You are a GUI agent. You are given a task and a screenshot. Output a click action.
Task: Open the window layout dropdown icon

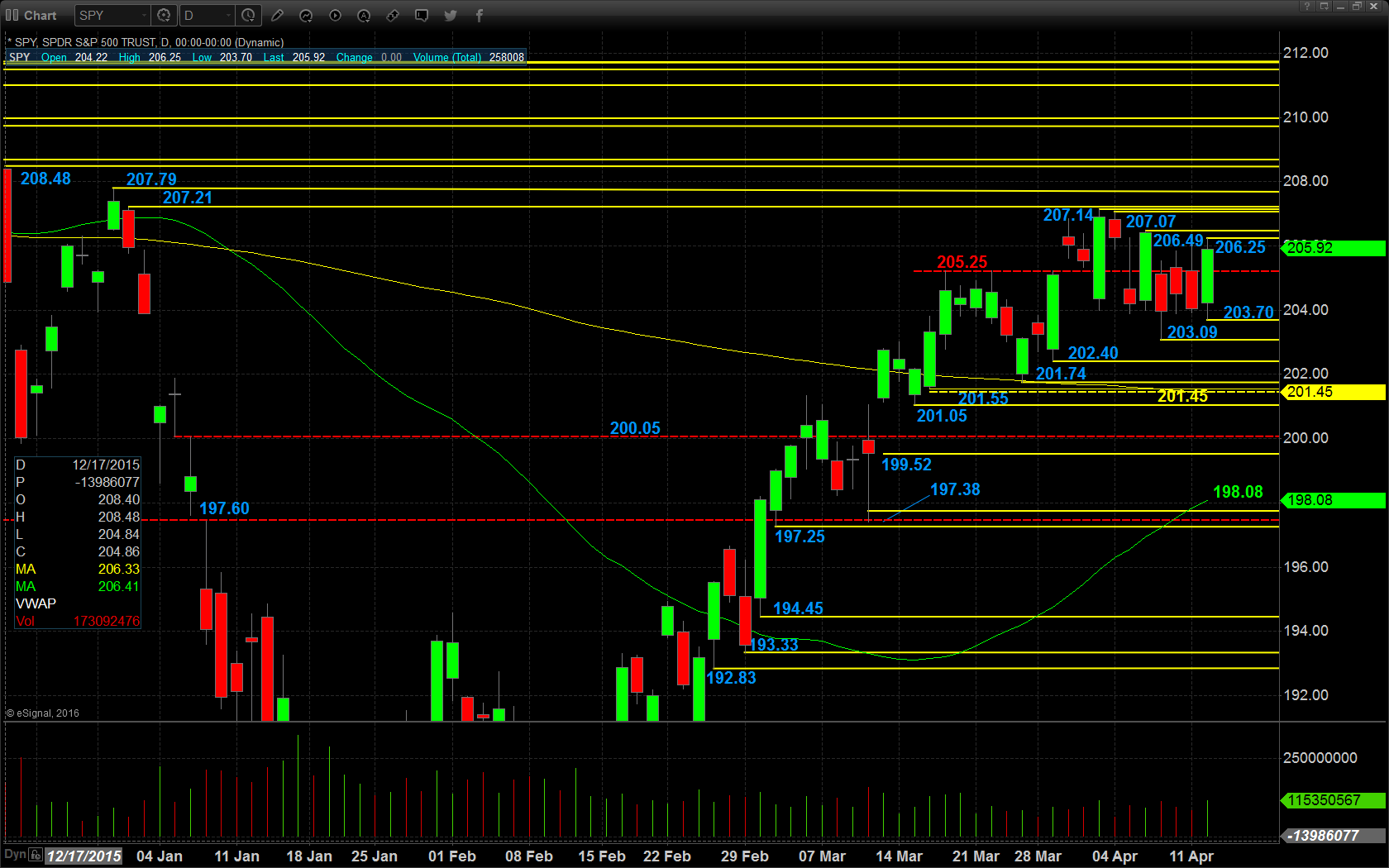coord(1324,6)
